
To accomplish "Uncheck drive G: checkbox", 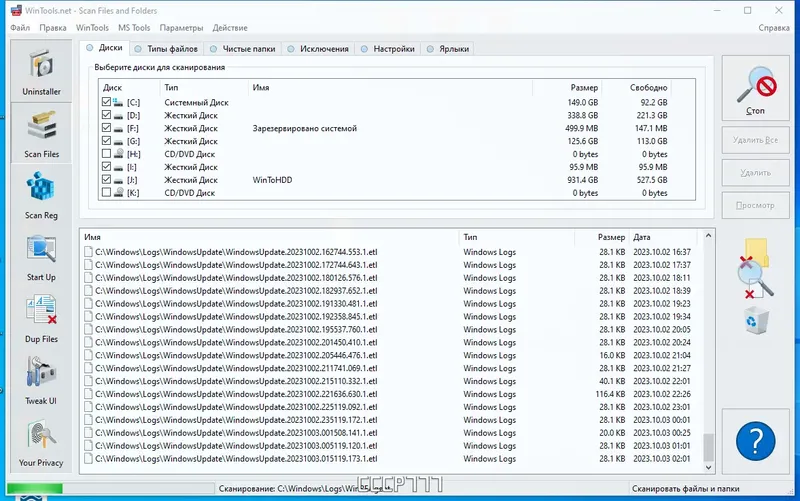I will coord(106,141).
